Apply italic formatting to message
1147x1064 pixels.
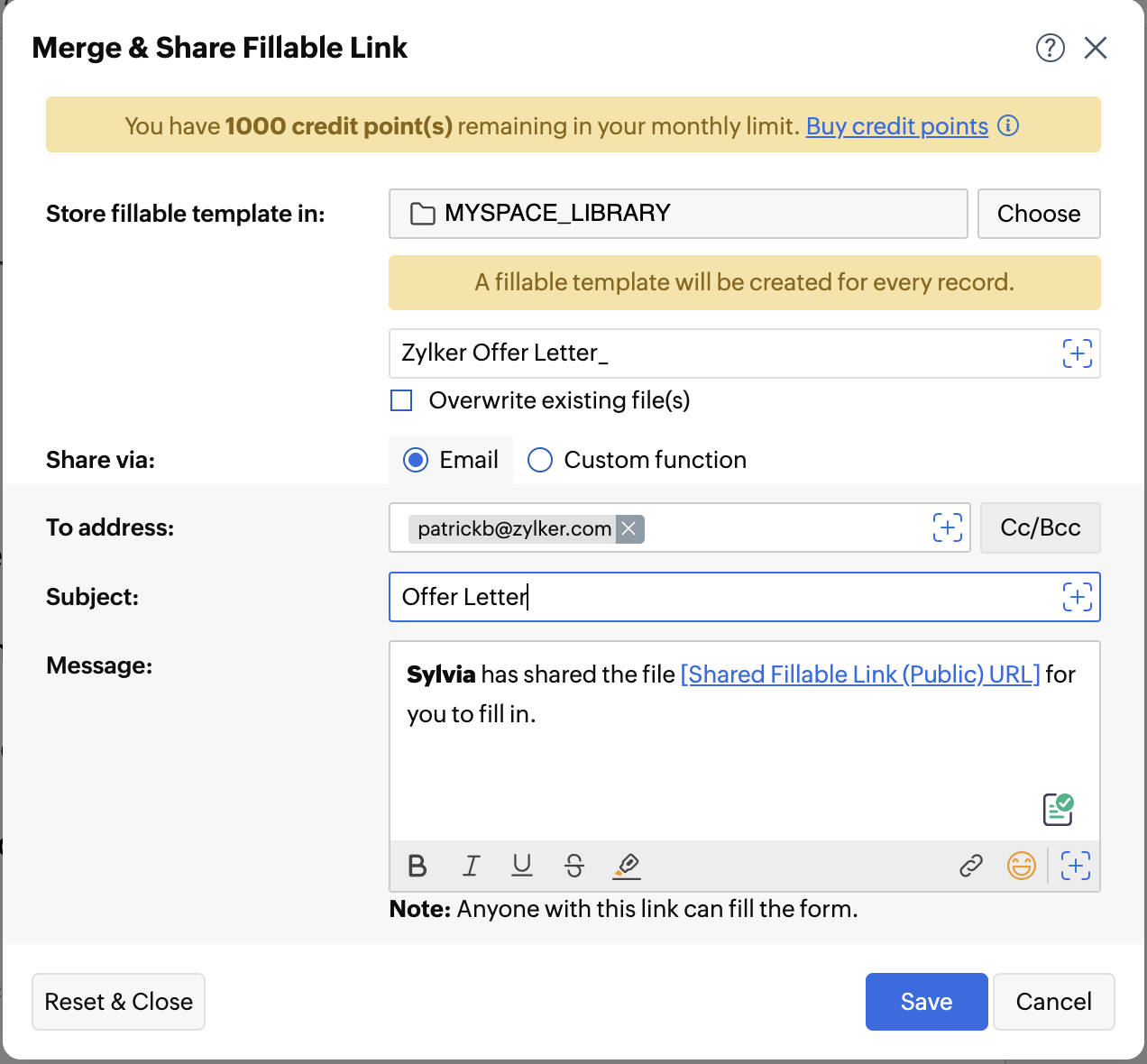pyautogui.click(x=471, y=866)
